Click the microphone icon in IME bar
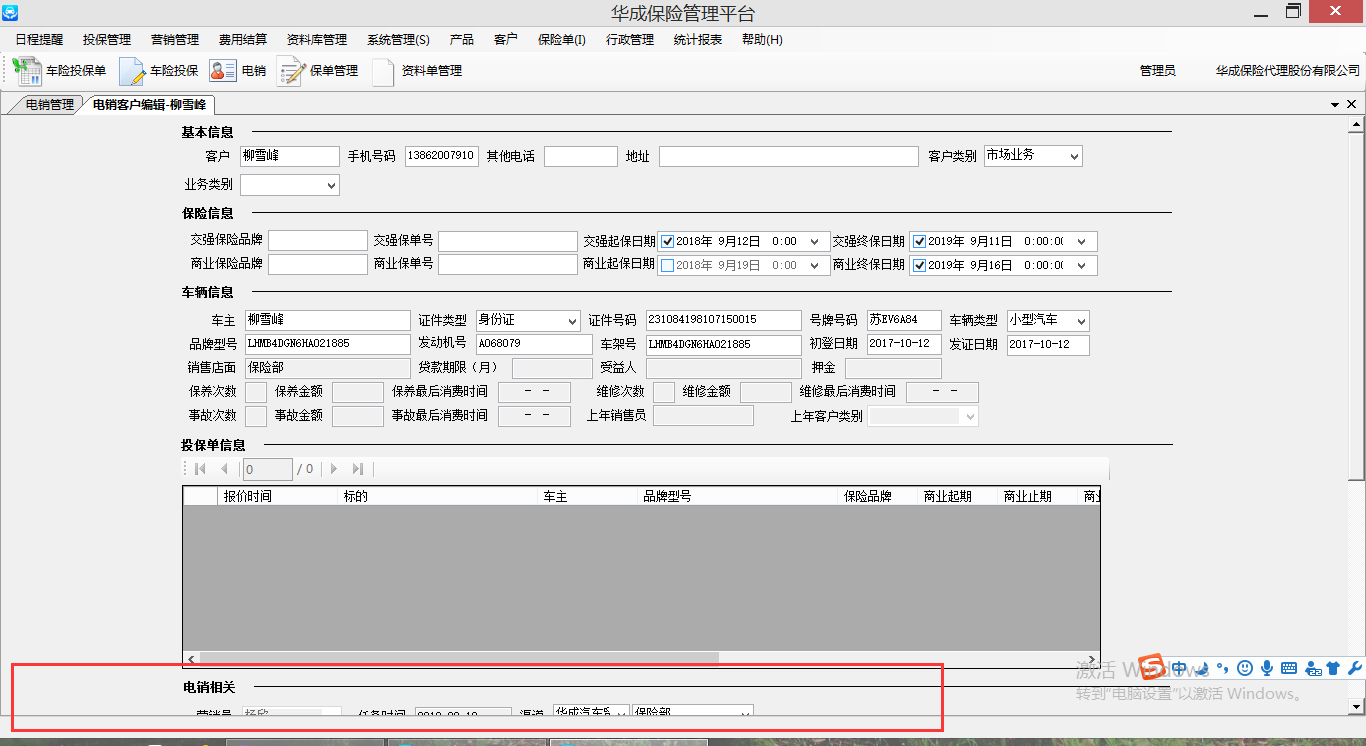This screenshot has width=1366, height=746. click(x=1267, y=668)
